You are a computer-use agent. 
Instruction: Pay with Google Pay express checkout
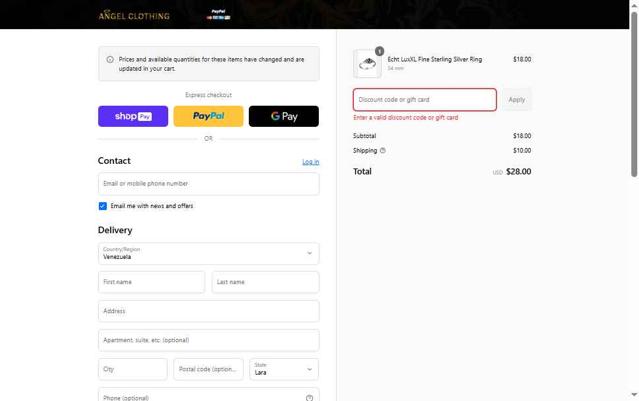click(284, 116)
